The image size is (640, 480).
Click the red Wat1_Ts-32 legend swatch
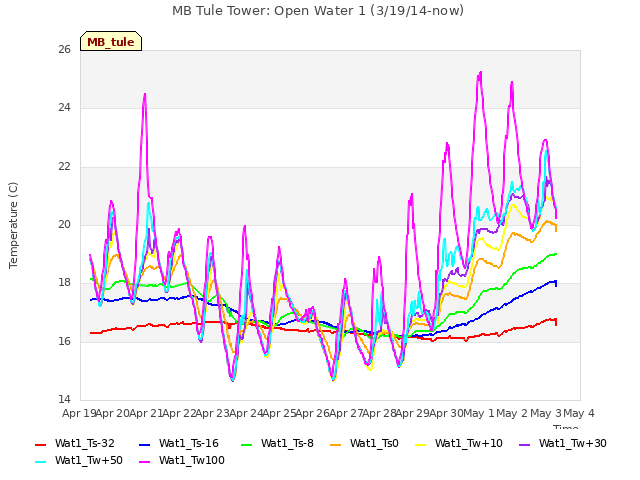pyautogui.click(x=40, y=444)
